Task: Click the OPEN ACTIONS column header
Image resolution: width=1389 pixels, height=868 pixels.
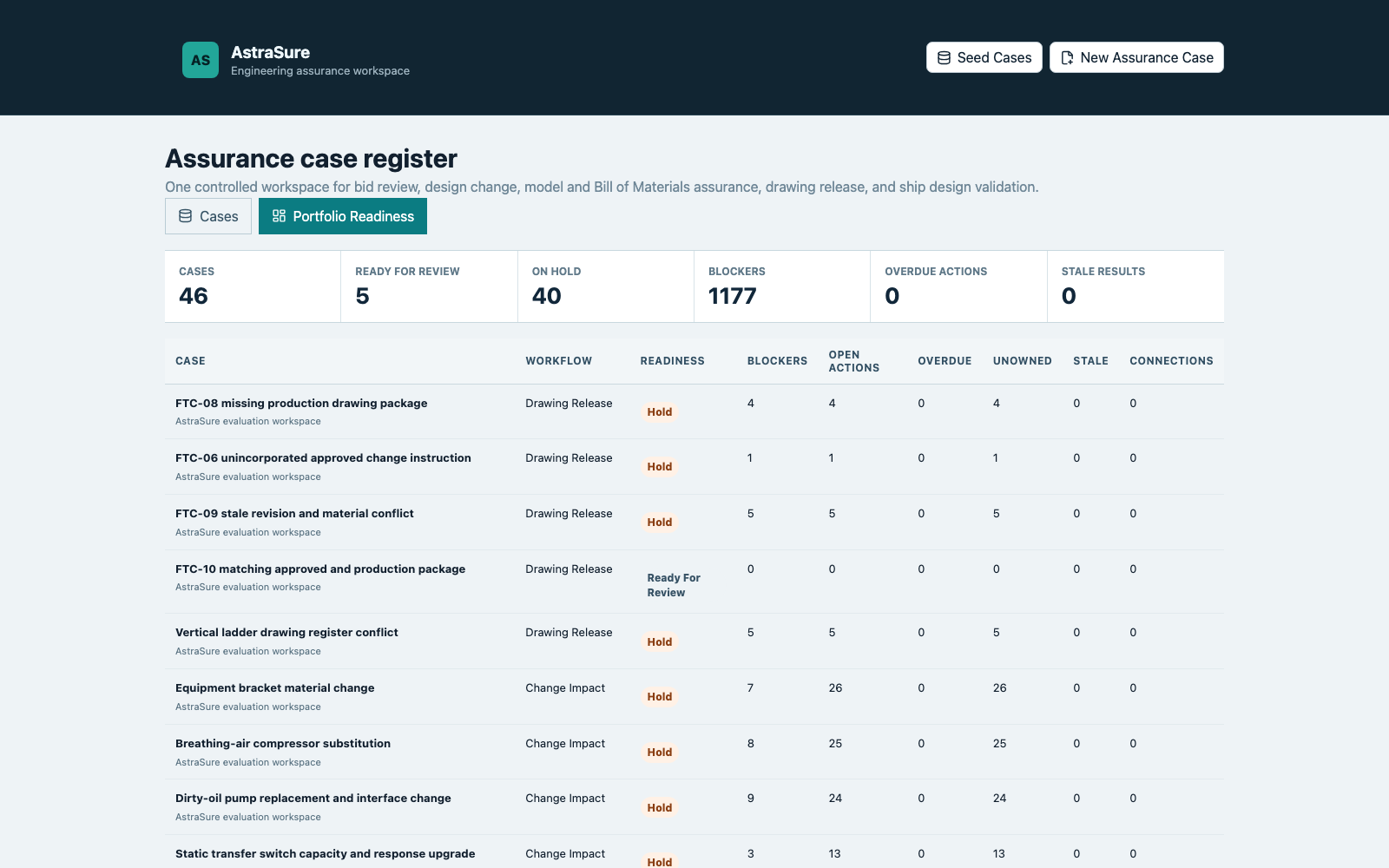Action: (853, 361)
